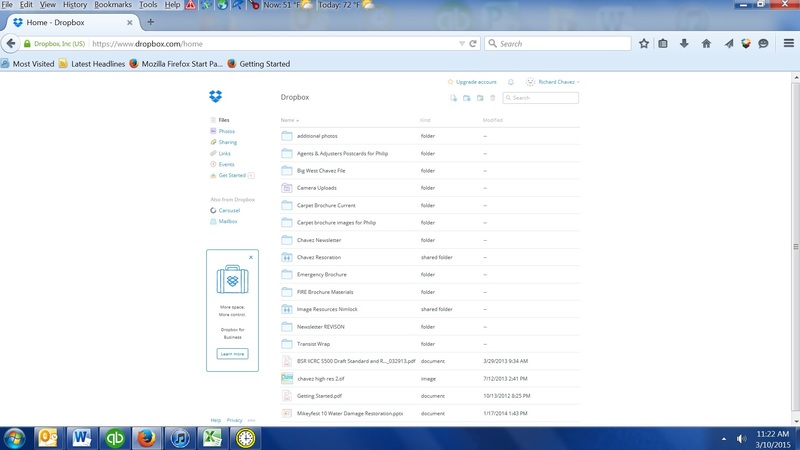Open the Tools menu
This screenshot has height=450, width=800.
pyautogui.click(x=148, y=5)
